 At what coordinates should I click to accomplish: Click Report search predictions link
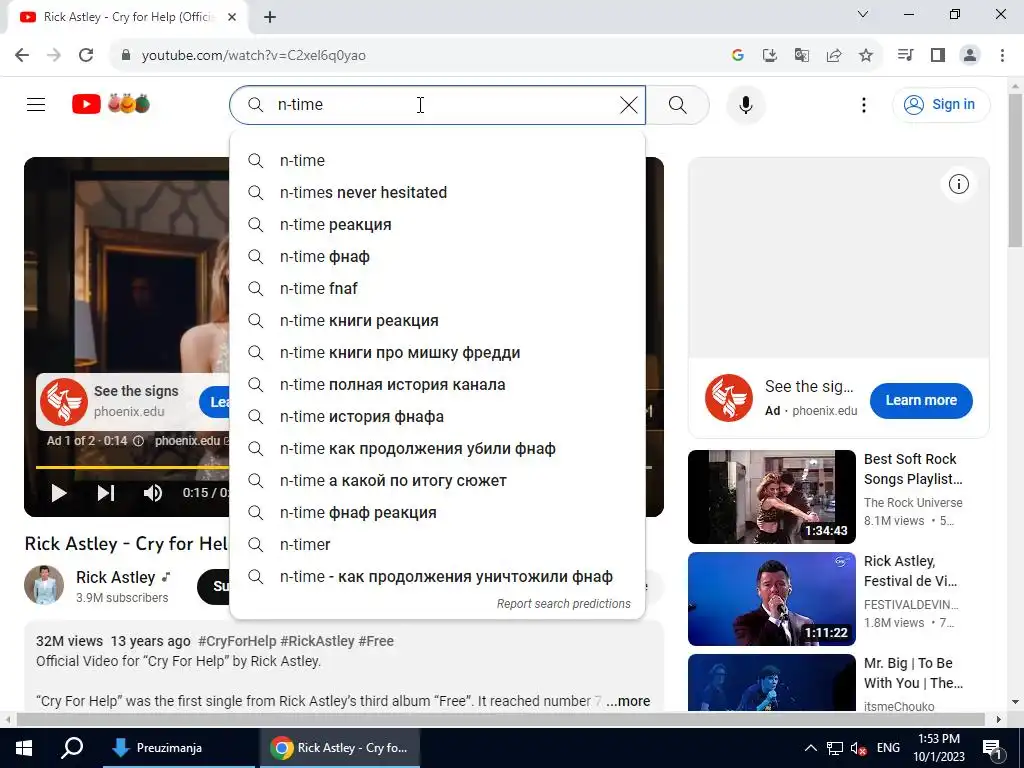(564, 604)
